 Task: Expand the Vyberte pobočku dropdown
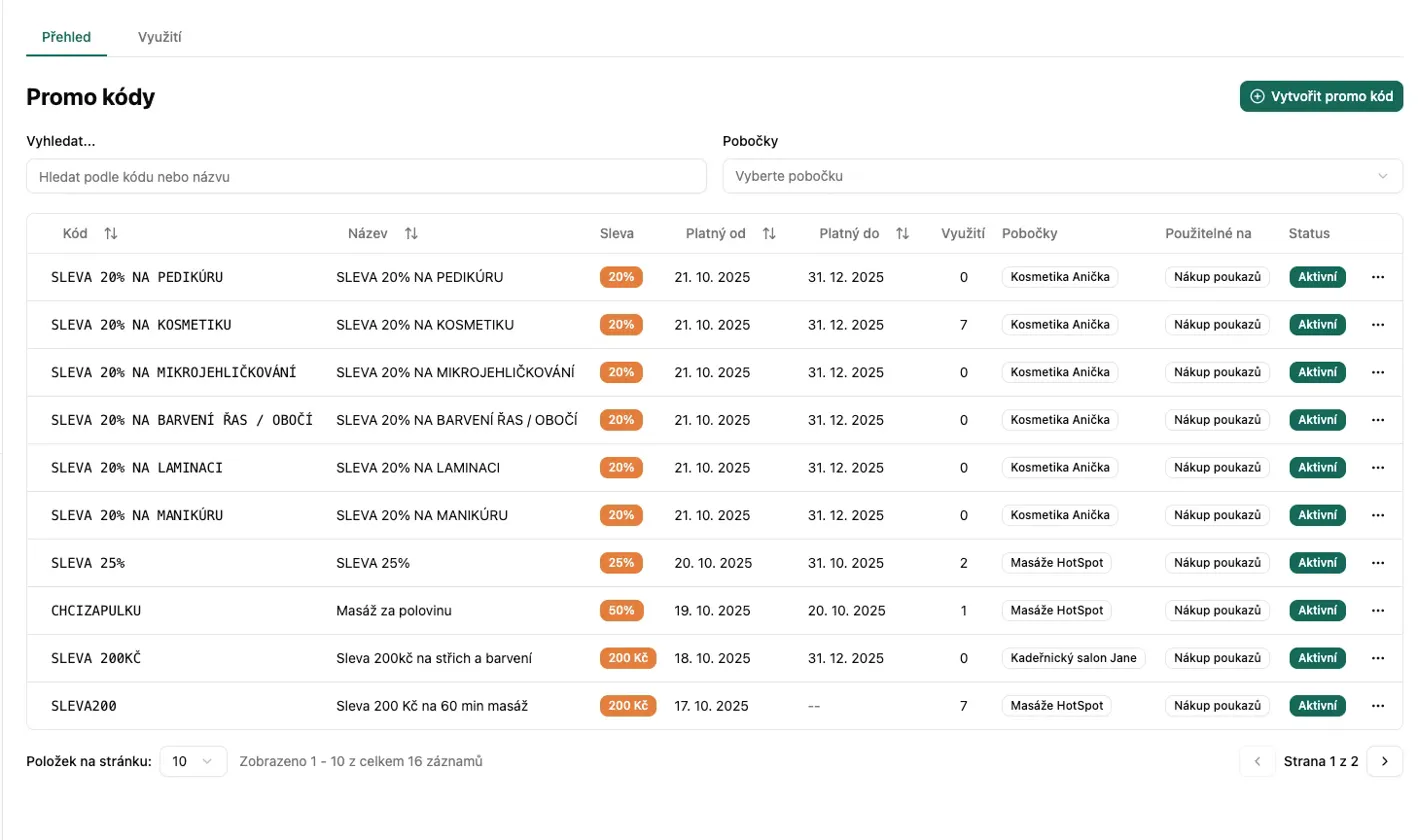[1062, 176]
